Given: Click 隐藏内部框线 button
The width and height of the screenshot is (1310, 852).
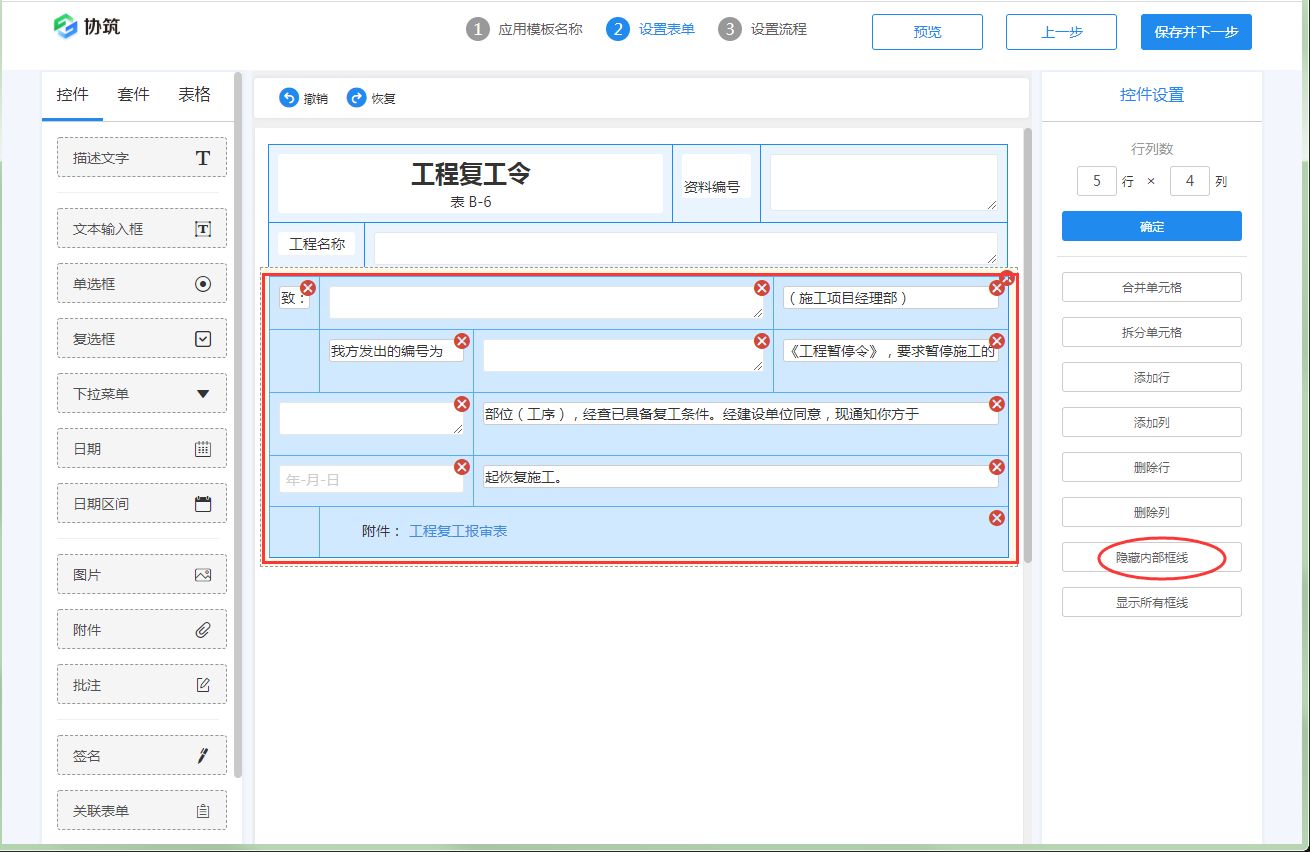Looking at the screenshot, I should [x=1151, y=558].
